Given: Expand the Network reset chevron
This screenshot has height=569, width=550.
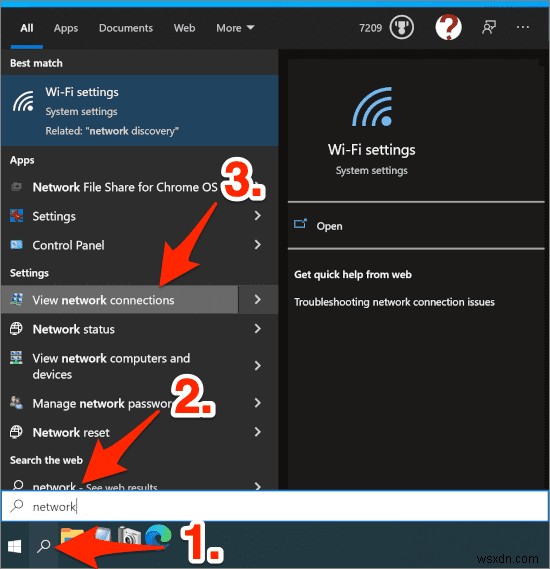Looking at the screenshot, I should tap(258, 432).
